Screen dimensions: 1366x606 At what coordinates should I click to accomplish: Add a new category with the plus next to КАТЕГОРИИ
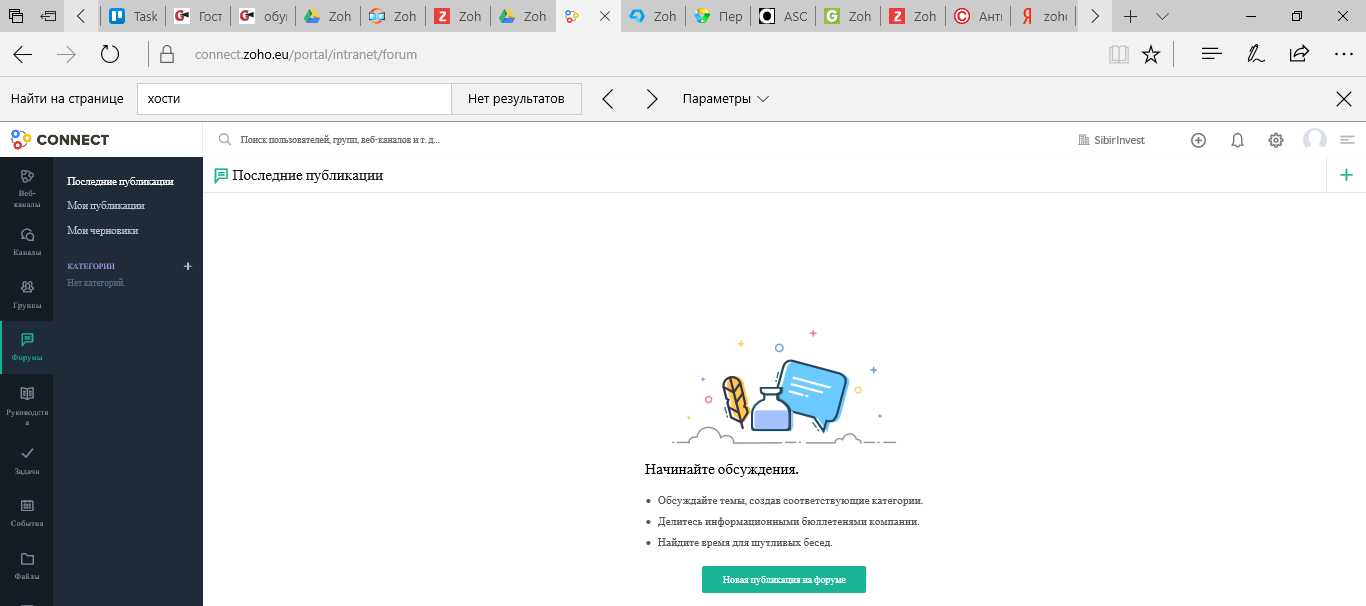(x=188, y=266)
